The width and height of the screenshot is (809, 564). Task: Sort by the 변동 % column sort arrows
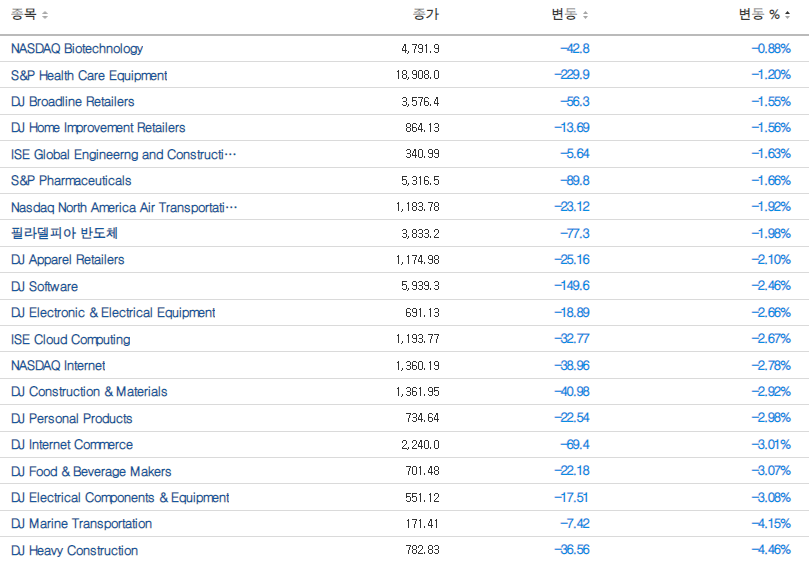coord(787,15)
